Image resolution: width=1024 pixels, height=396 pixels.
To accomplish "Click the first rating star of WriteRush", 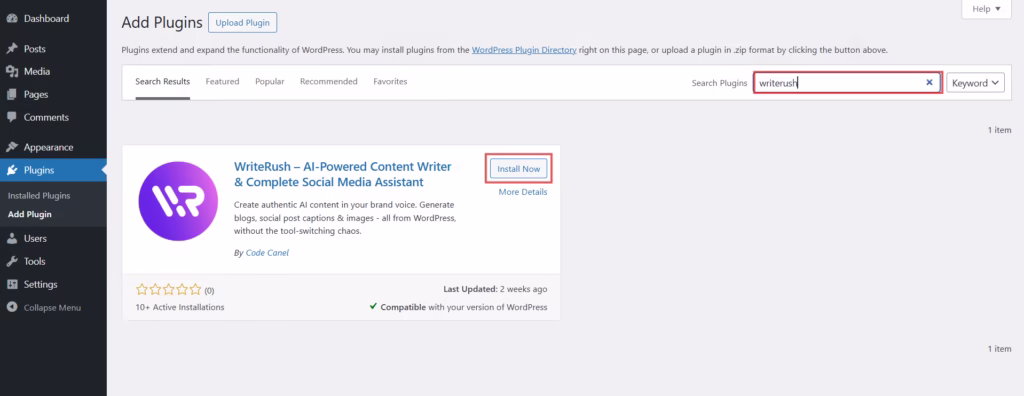I will (x=141, y=289).
